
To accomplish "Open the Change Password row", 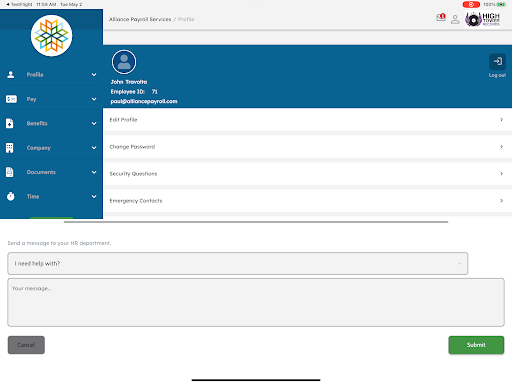I will (x=307, y=147).
